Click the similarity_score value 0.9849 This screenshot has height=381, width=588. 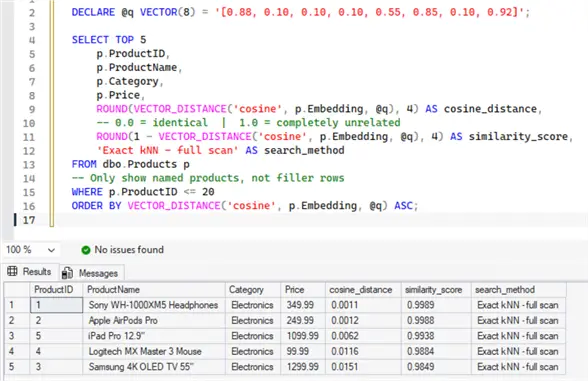point(436,367)
